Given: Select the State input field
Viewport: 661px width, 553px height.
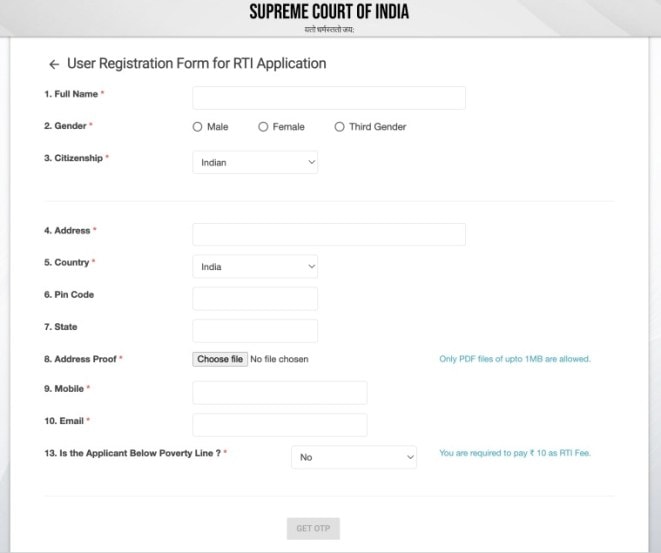Looking at the screenshot, I should (255, 331).
